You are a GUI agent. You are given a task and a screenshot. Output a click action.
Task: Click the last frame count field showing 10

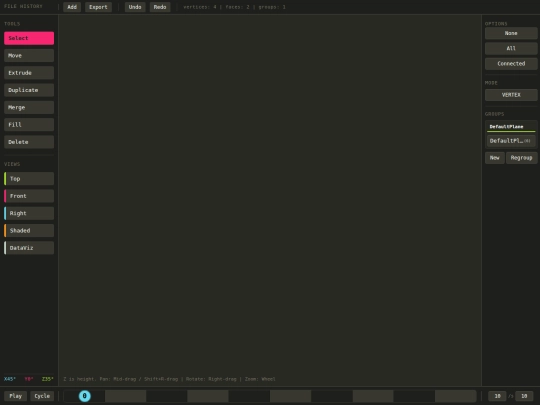[x=524, y=396]
